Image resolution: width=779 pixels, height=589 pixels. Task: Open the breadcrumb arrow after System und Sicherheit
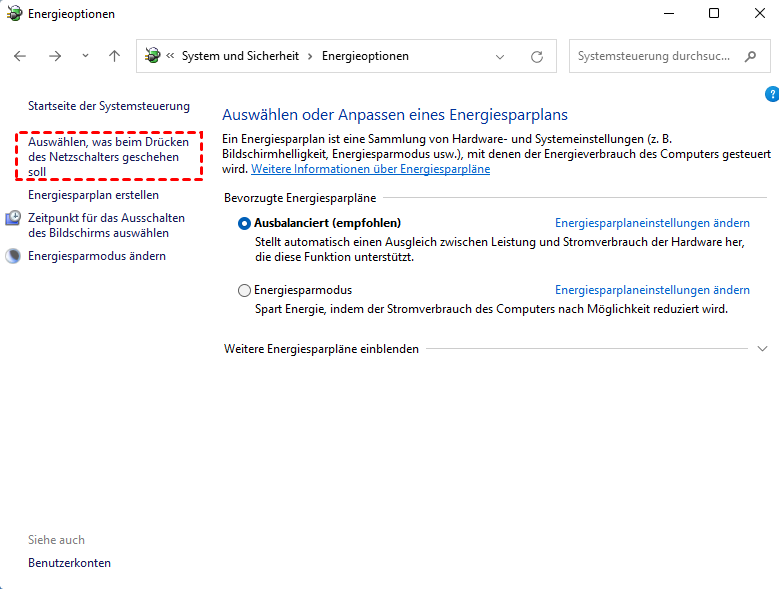pos(310,56)
